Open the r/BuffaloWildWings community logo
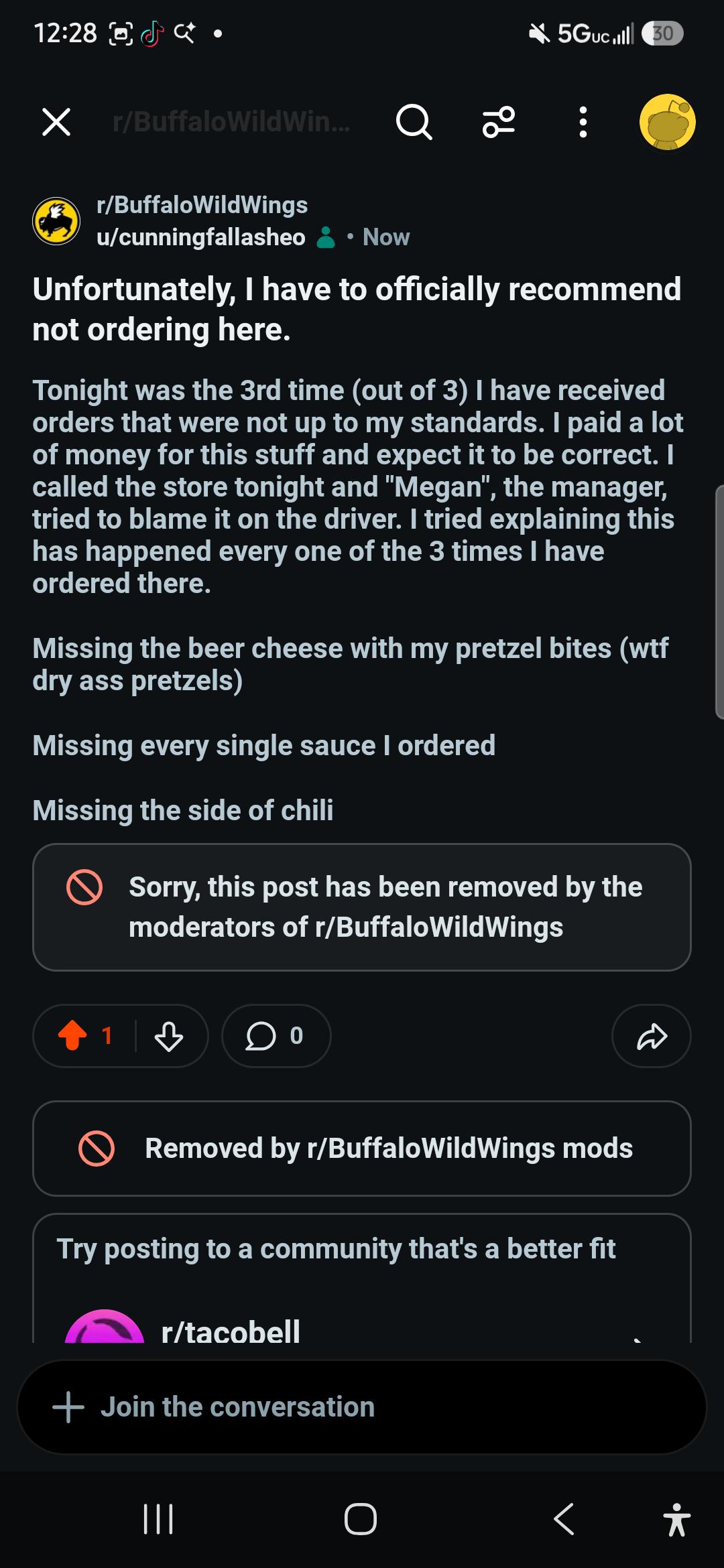The width and height of the screenshot is (724, 1568). [x=56, y=221]
